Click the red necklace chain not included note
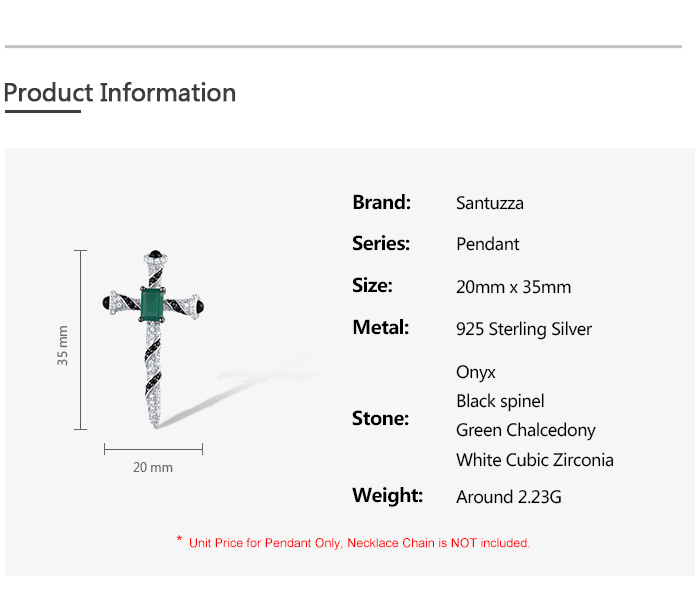 pos(359,543)
